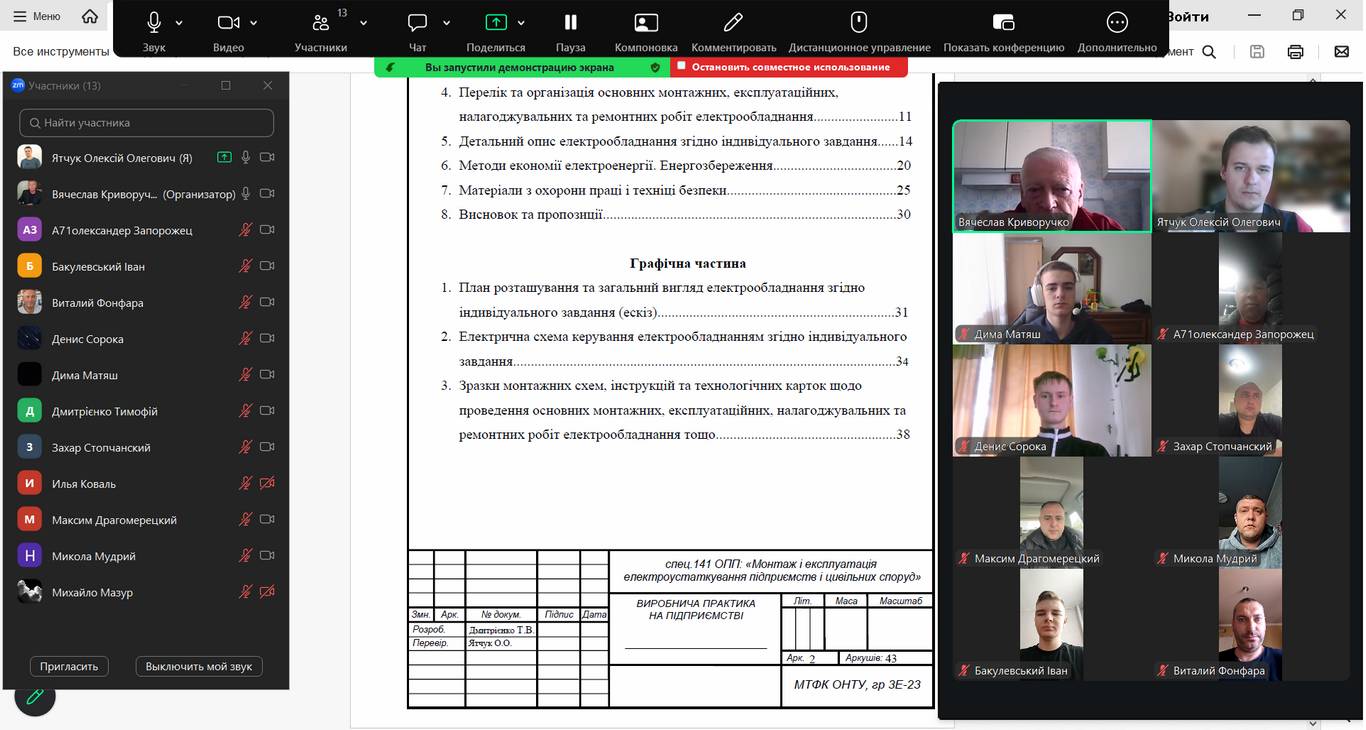Open the Меню menu
1366x730 pixels.
tap(37, 16)
